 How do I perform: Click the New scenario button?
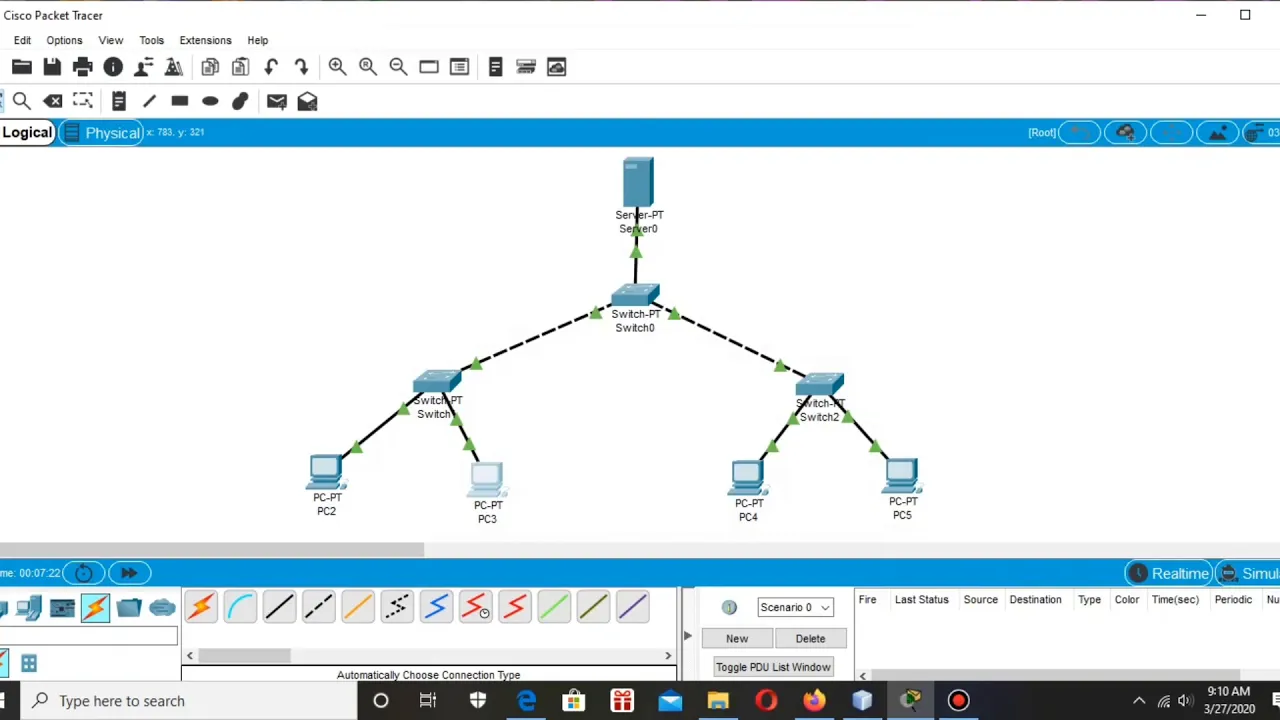pyautogui.click(x=737, y=638)
